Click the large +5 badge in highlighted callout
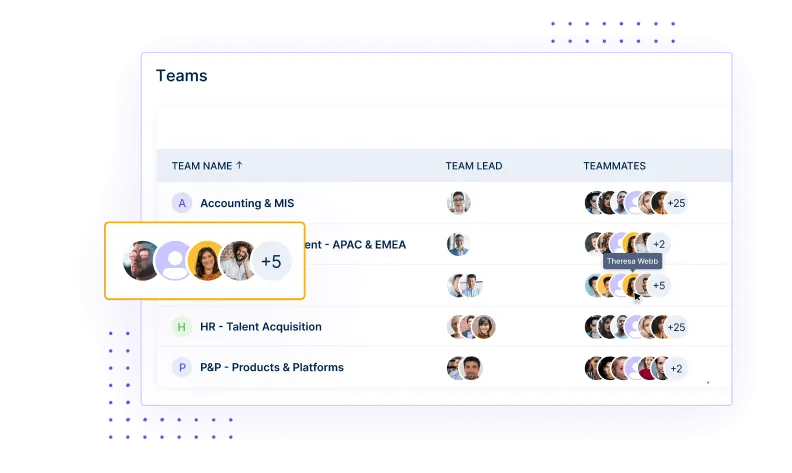 point(271,261)
